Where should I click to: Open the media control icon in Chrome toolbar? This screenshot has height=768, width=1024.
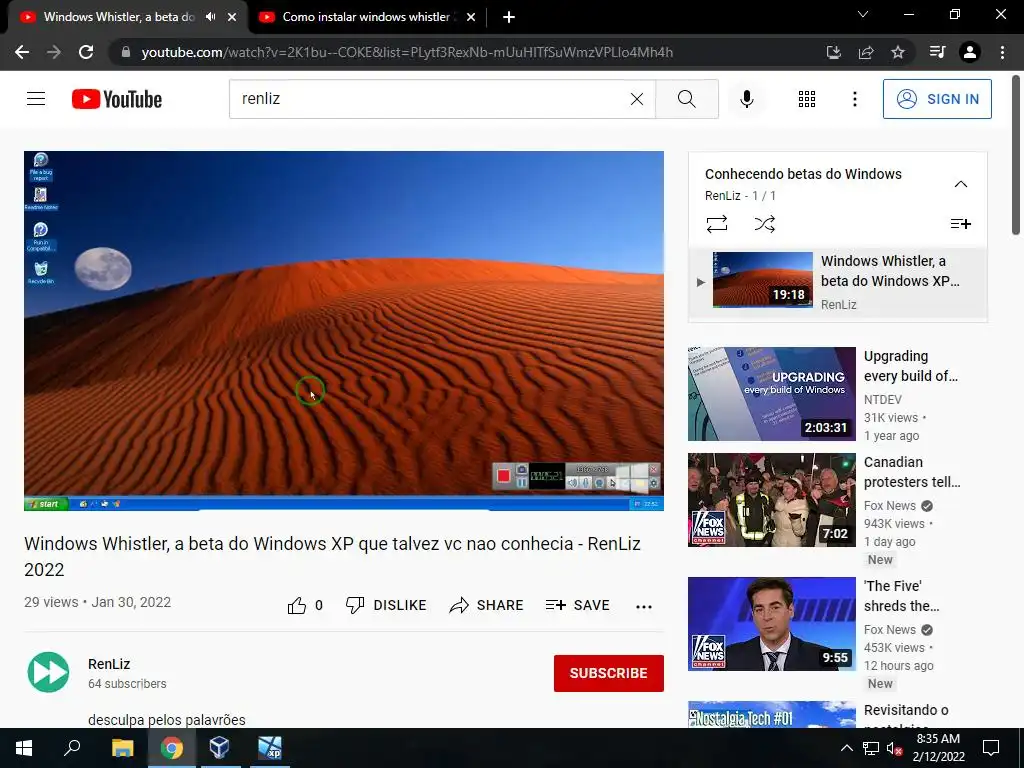pyautogui.click(x=937, y=52)
